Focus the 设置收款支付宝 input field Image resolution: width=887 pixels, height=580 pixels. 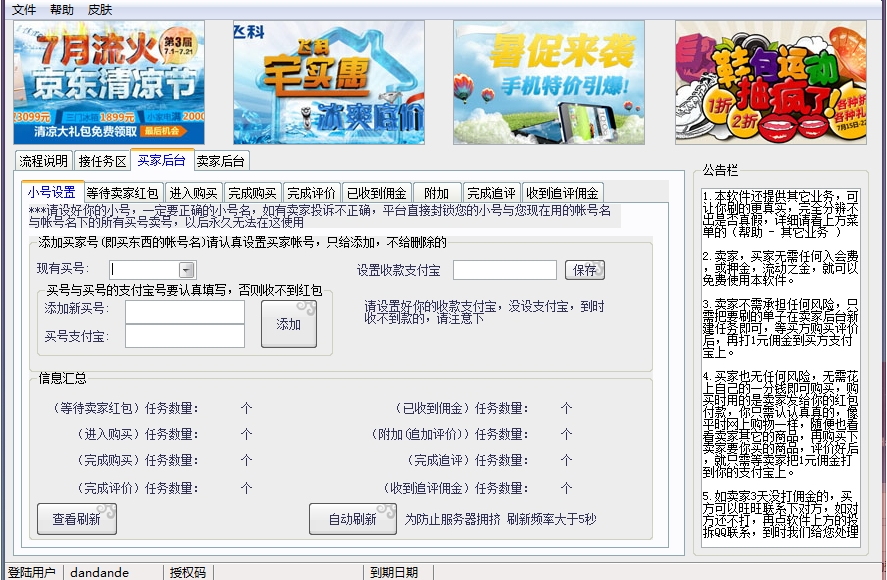pos(505,270)
